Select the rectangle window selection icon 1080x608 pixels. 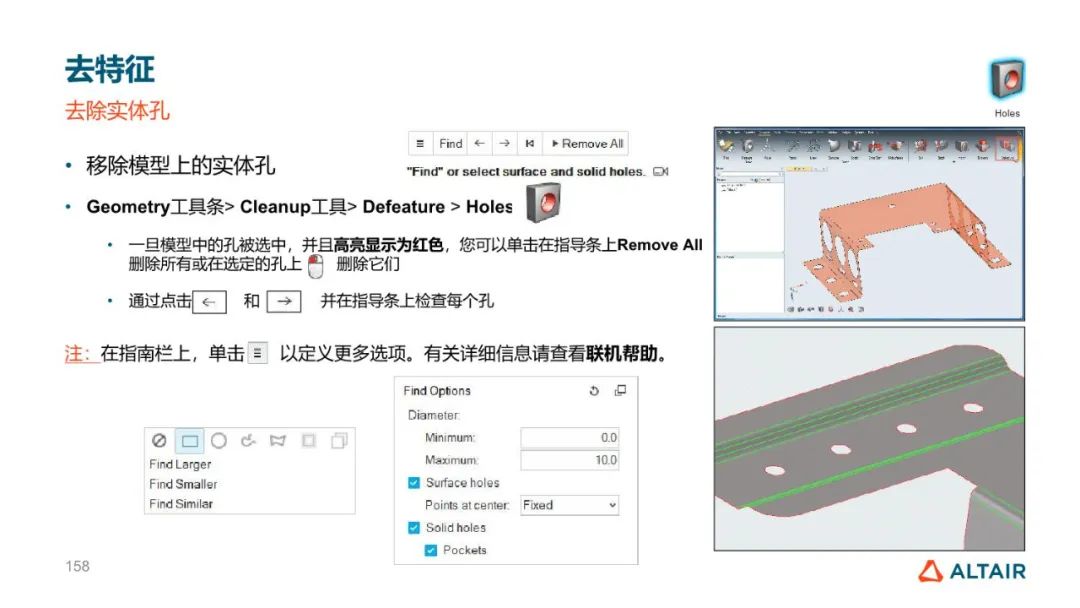click(190, 441)
